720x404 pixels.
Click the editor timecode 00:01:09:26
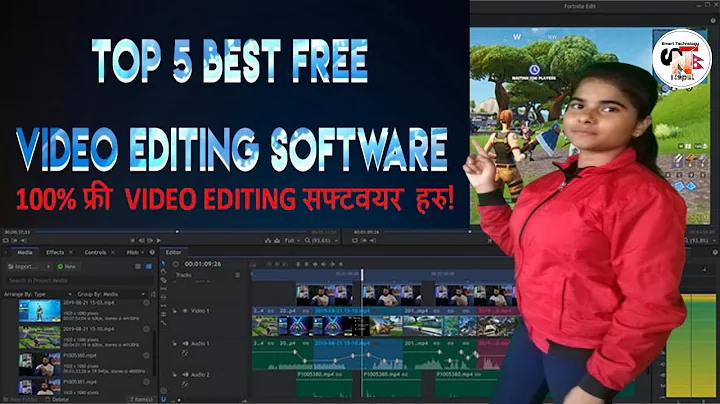(202, 264)
